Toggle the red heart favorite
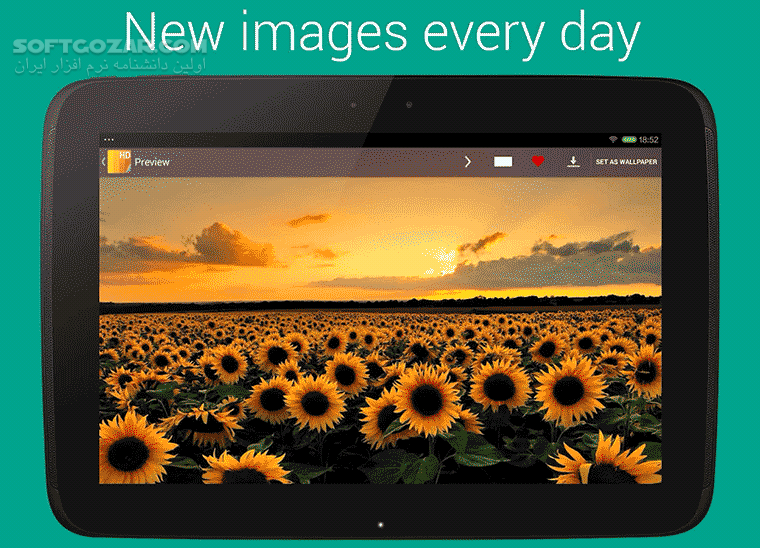760x548 pixels. (538, 161)
